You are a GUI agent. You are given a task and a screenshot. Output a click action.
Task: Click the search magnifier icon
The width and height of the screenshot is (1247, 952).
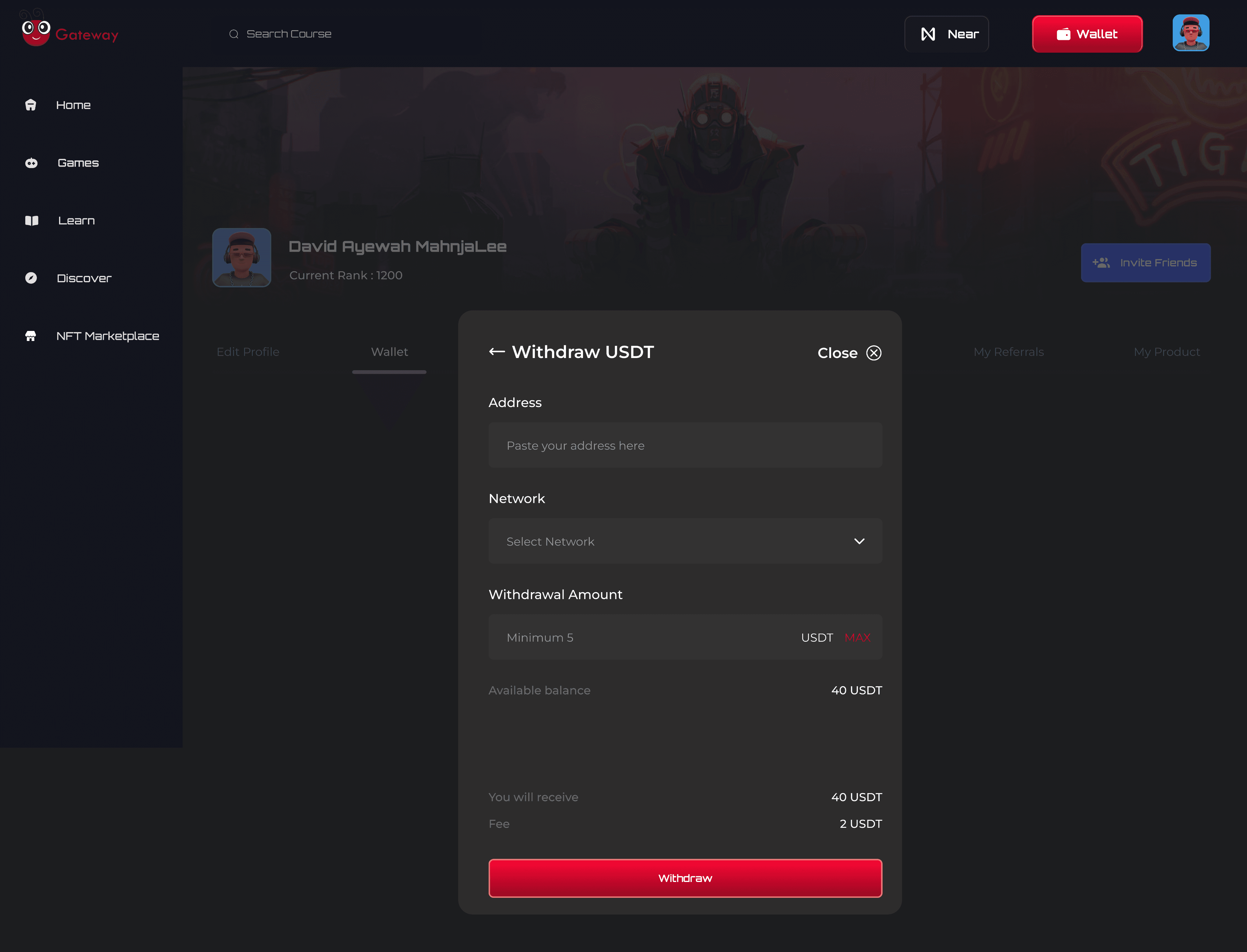pyautogui.click(x=234, y=34)
